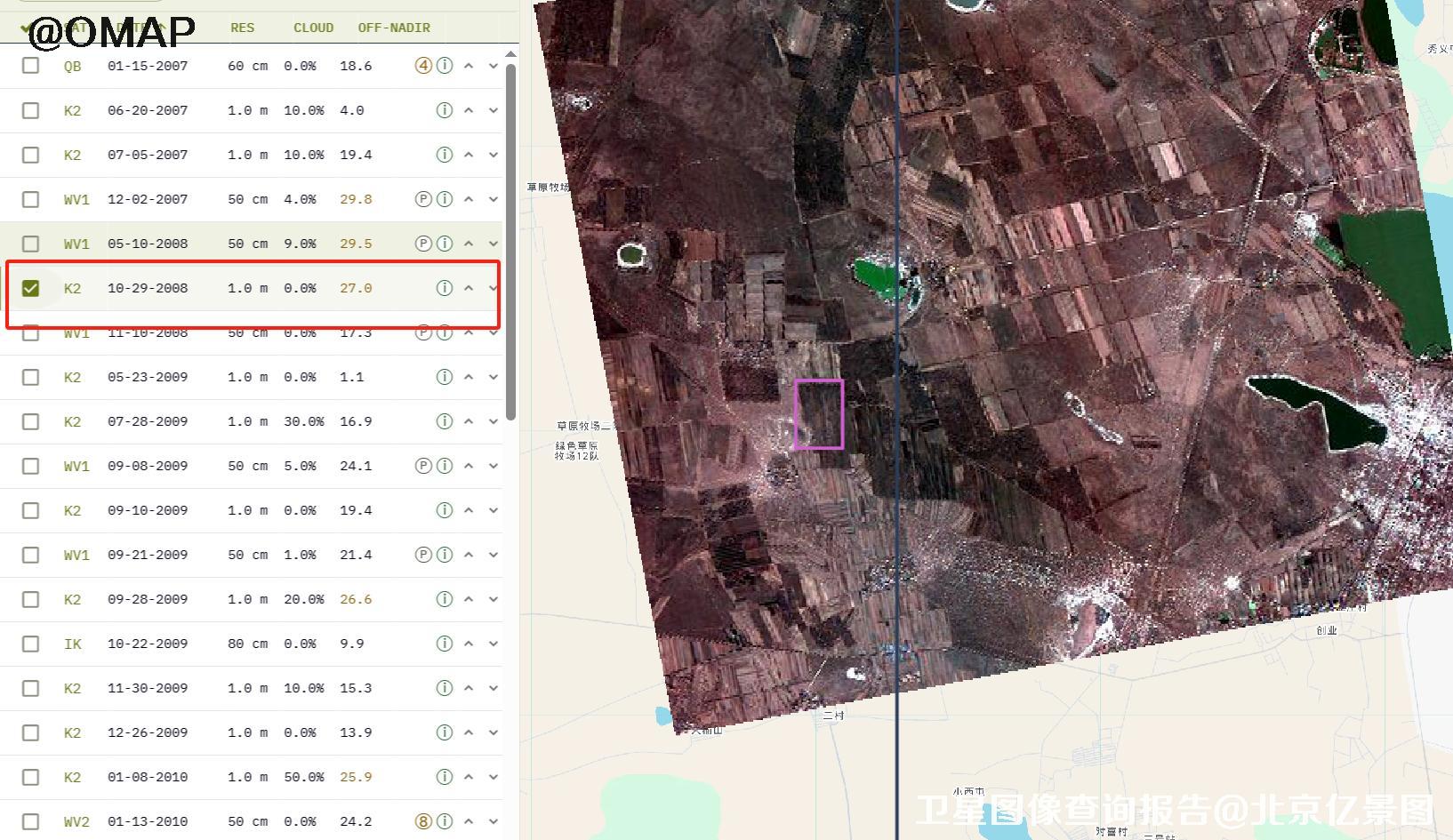Show info for K2 06-20-2007 image

coord(445,110)
